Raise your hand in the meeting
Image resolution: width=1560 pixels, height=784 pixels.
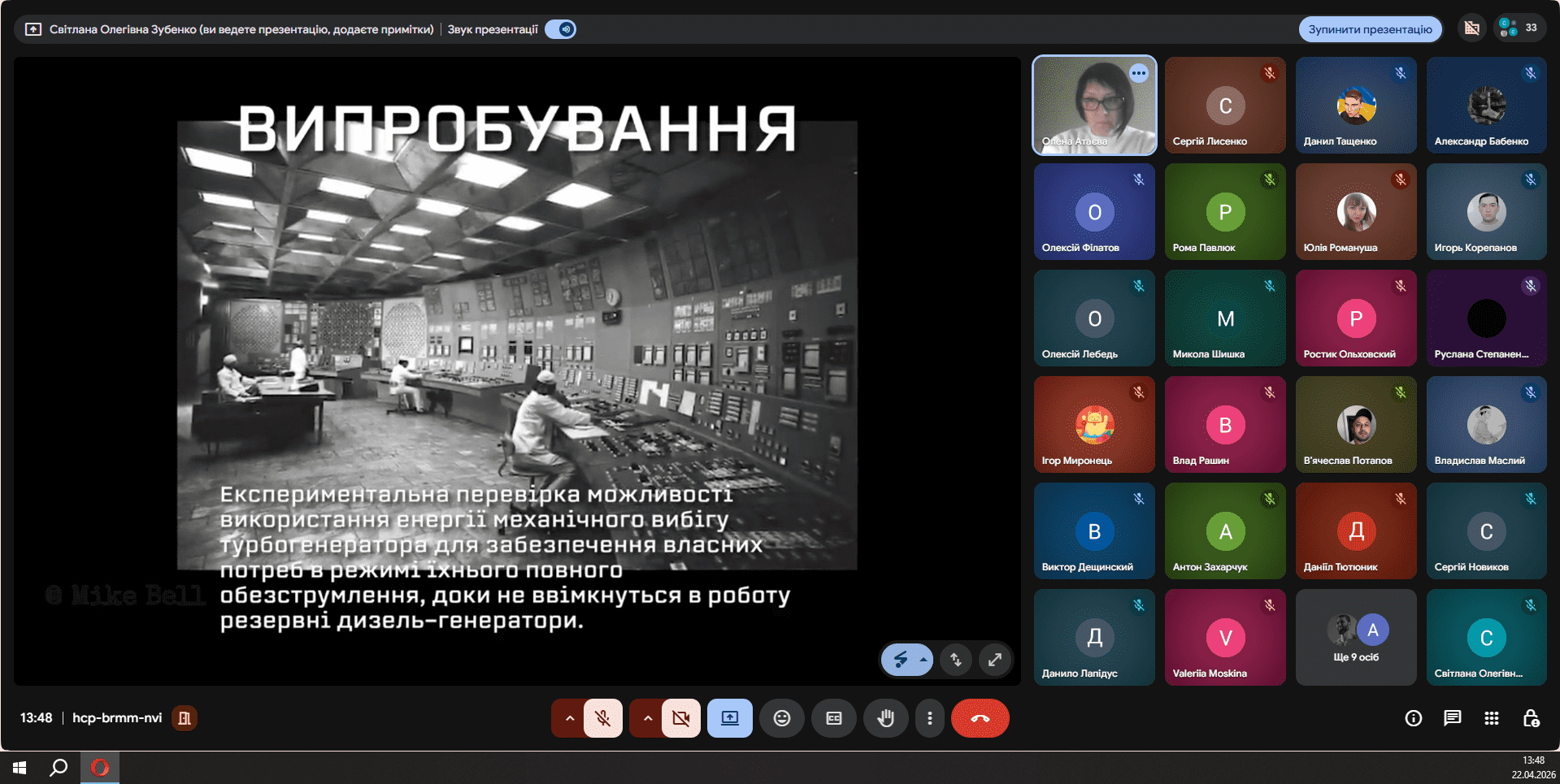coord(885,718)
